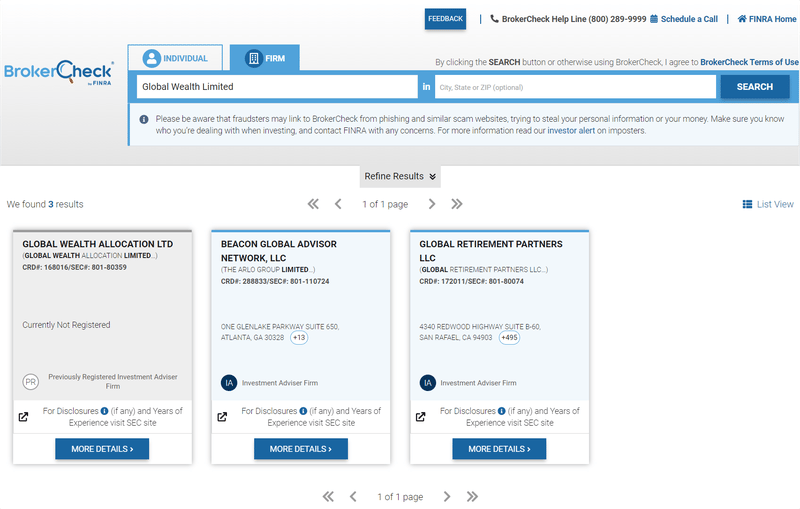Go to previous page using top pagination
Viewport: 800px width, 509px height.
point(338,204)
